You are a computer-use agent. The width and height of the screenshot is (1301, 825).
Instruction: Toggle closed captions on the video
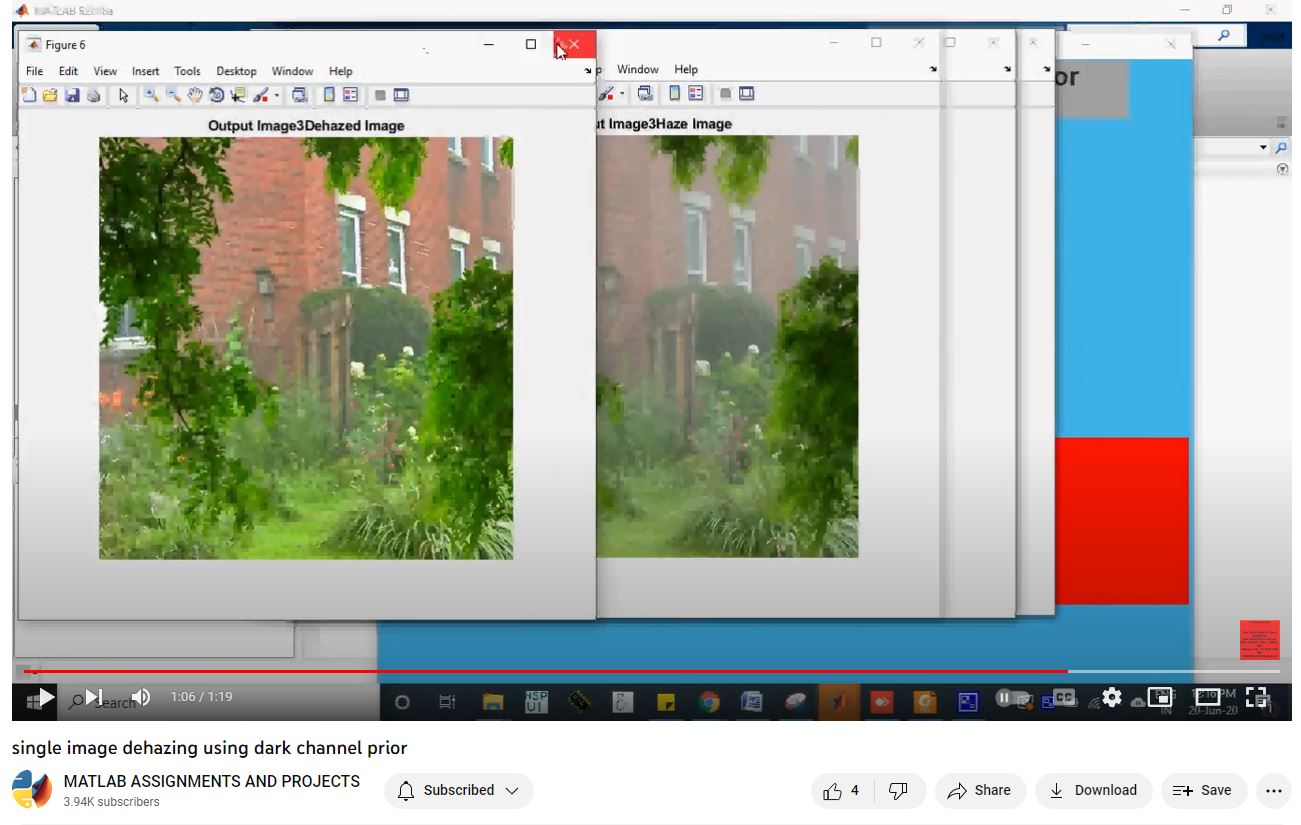click(1063, 697)
